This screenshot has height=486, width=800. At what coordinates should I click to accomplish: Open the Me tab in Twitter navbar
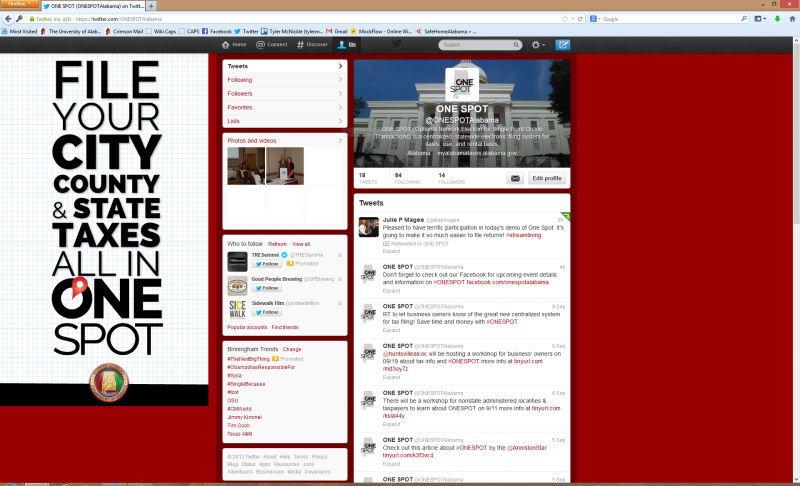[x=347, y=45]
